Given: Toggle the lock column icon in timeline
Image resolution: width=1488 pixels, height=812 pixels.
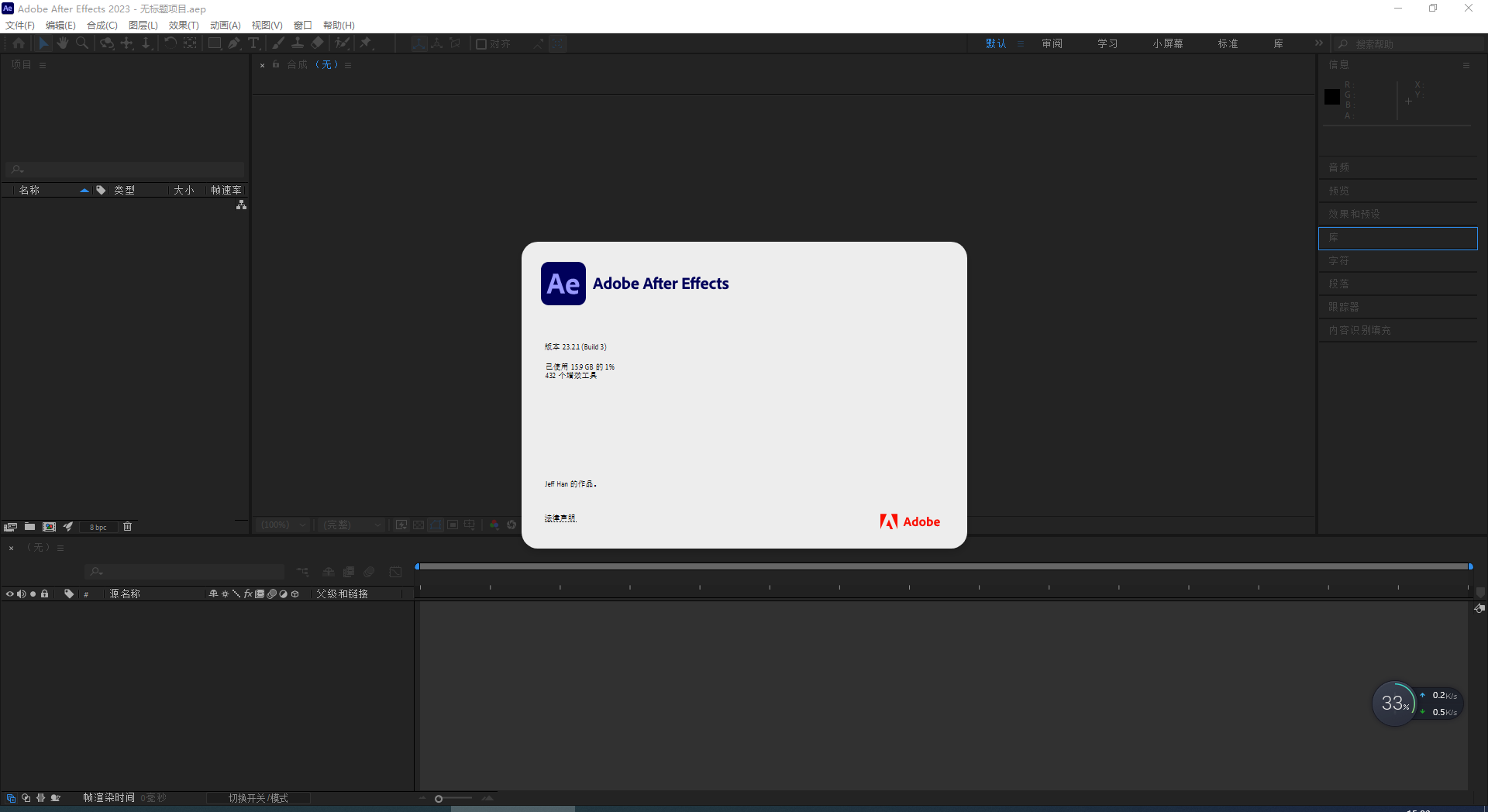Looking at the screenshot, I should (x=45, y=594).
